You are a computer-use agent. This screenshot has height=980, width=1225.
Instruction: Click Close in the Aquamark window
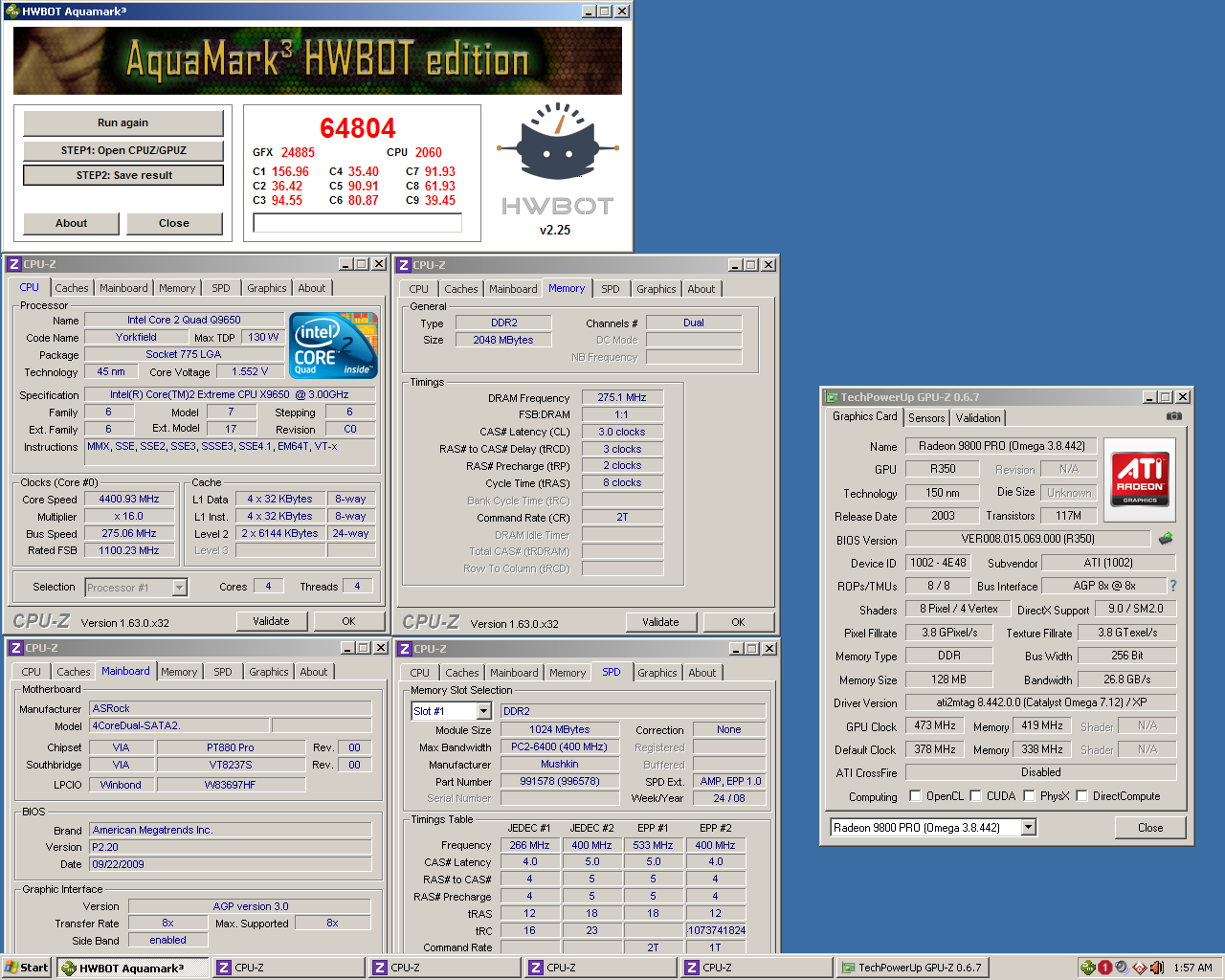(174, 223)
